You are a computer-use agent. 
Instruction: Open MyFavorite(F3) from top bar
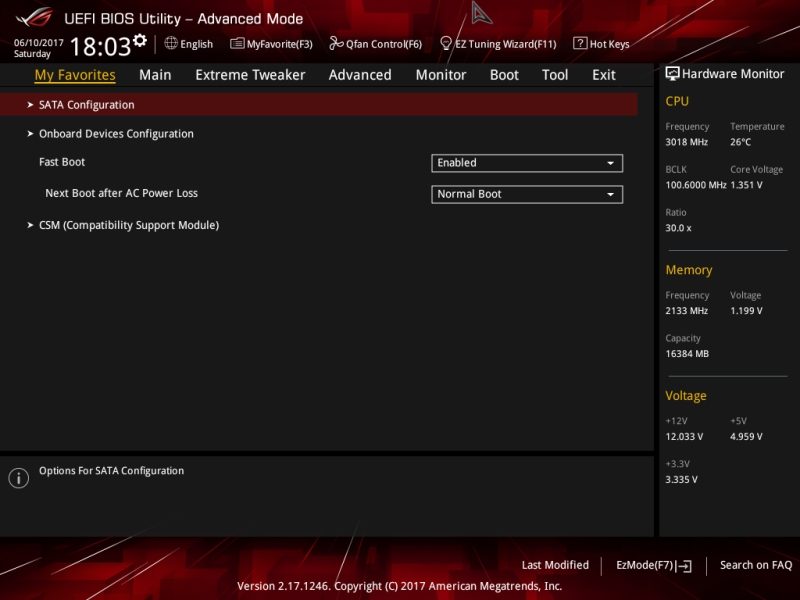tap(271, 44)
